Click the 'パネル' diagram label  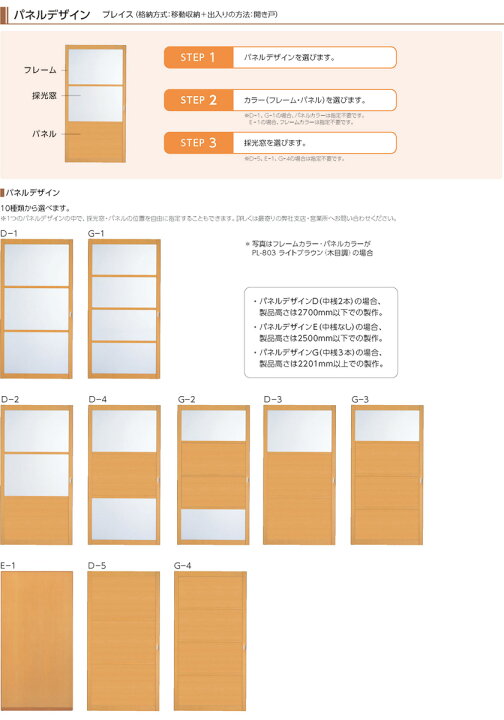[44, 134]
